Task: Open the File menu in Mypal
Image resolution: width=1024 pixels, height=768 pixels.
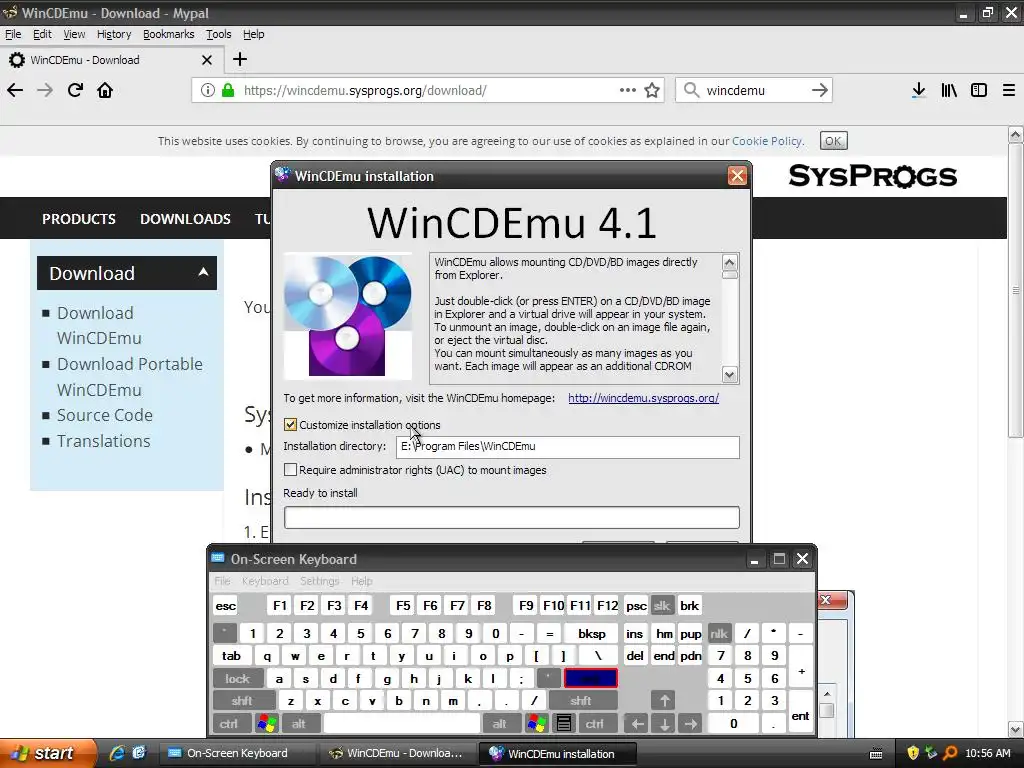Action: 13,34
